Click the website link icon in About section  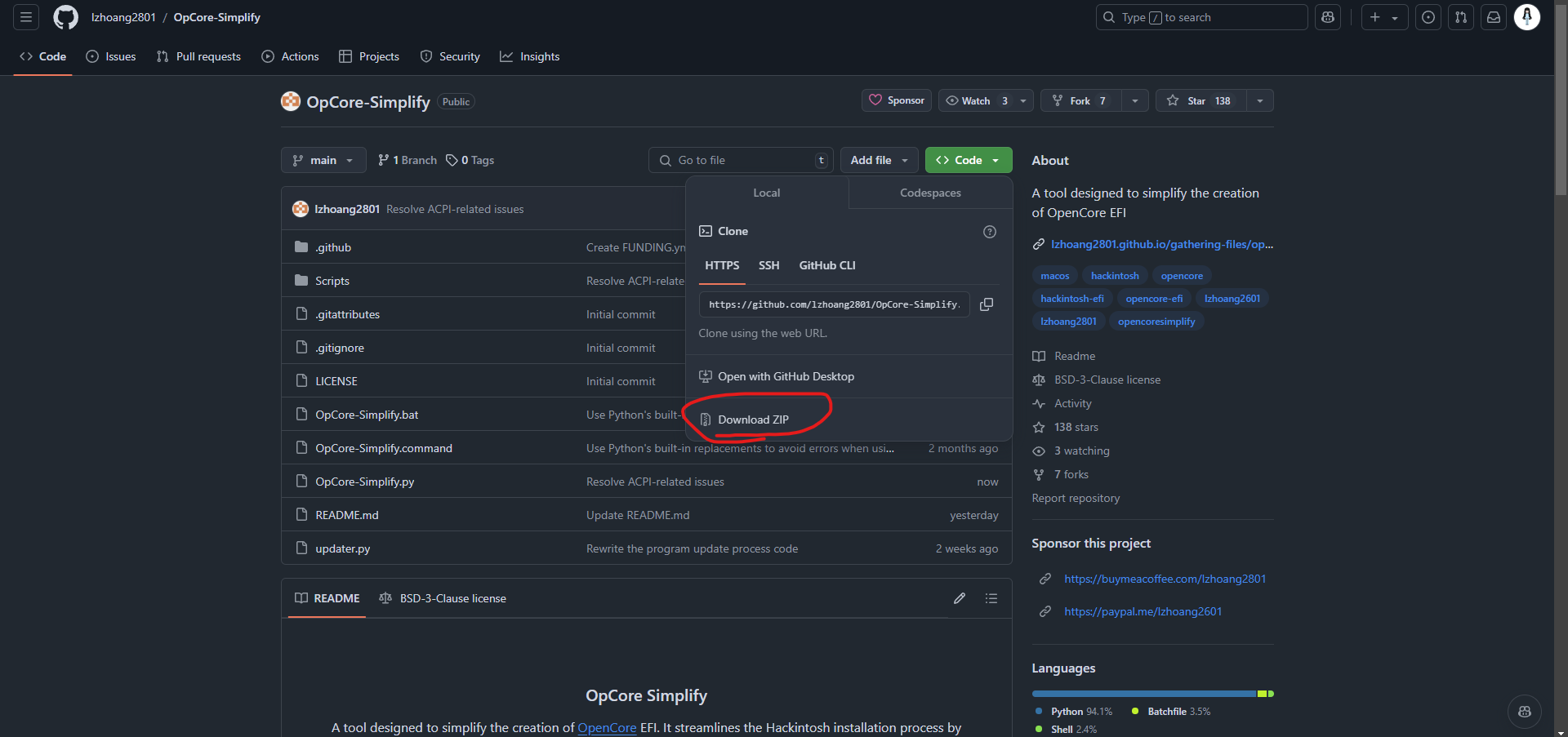coord(1039,244)
